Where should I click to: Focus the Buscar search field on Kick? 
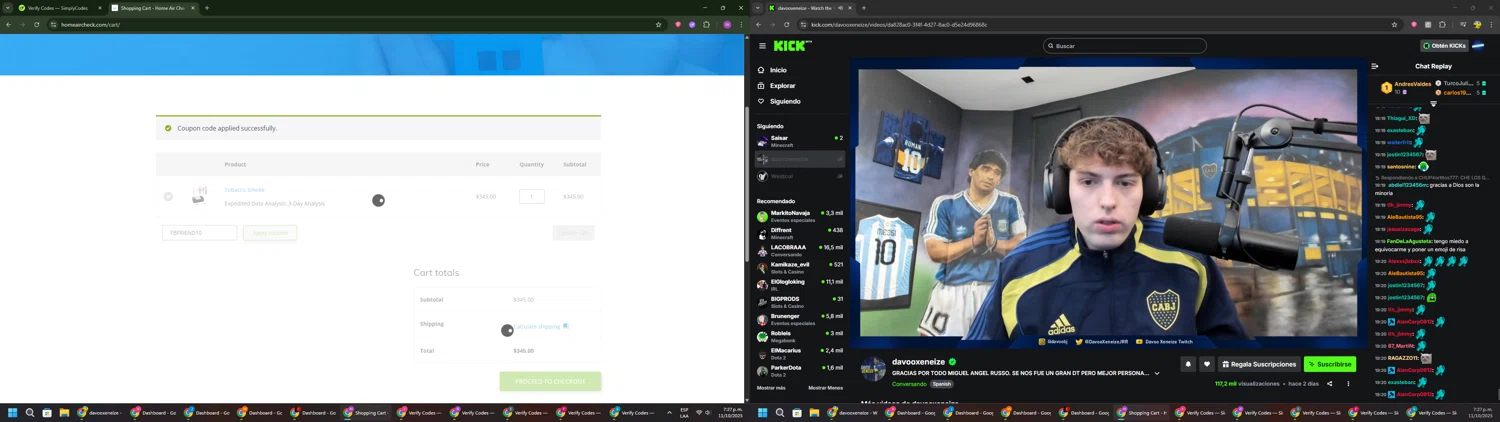(1125, 46)
